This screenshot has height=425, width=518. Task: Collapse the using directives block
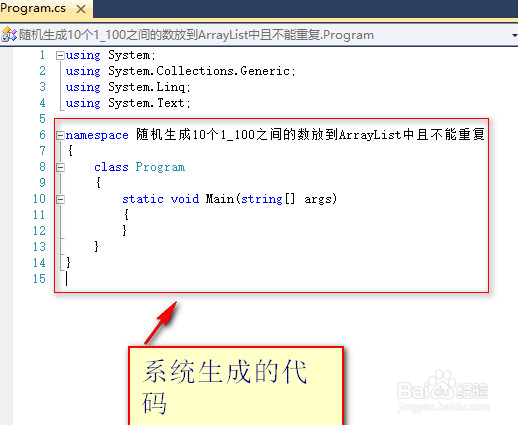(x=60, y=55)
